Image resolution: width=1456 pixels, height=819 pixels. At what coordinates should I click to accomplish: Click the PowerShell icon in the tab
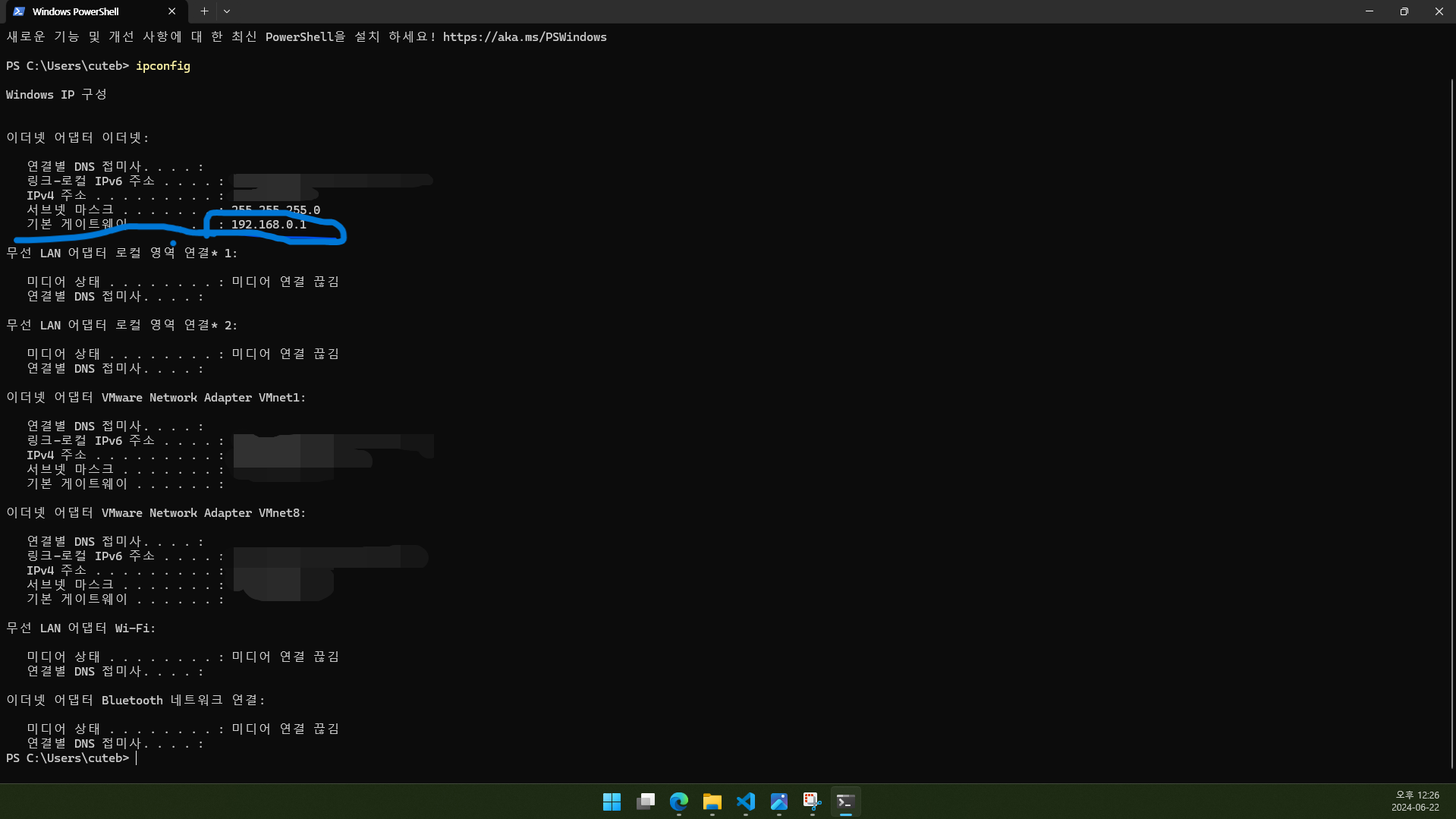[x=19, y=11]
